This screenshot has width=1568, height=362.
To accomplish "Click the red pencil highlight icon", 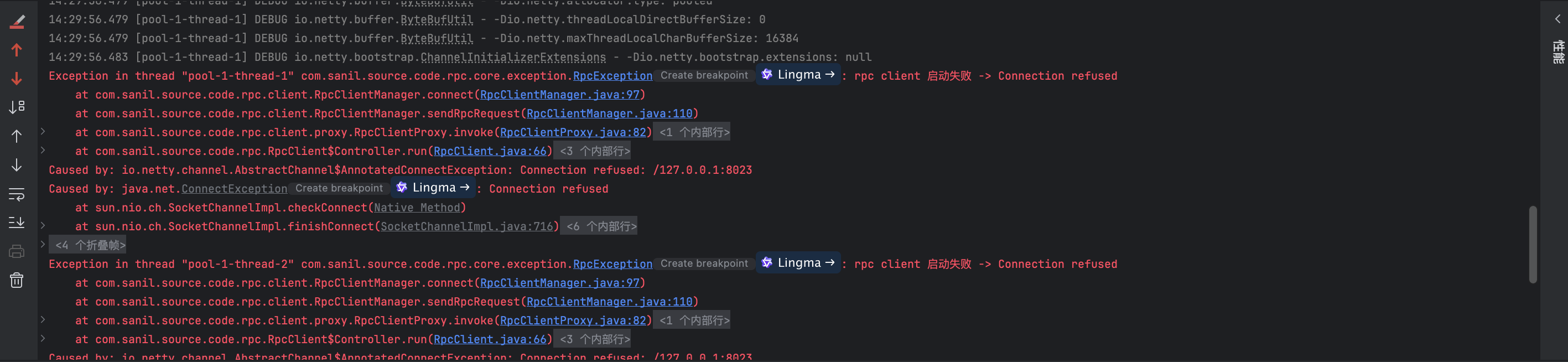I will (x=17, y=22).
